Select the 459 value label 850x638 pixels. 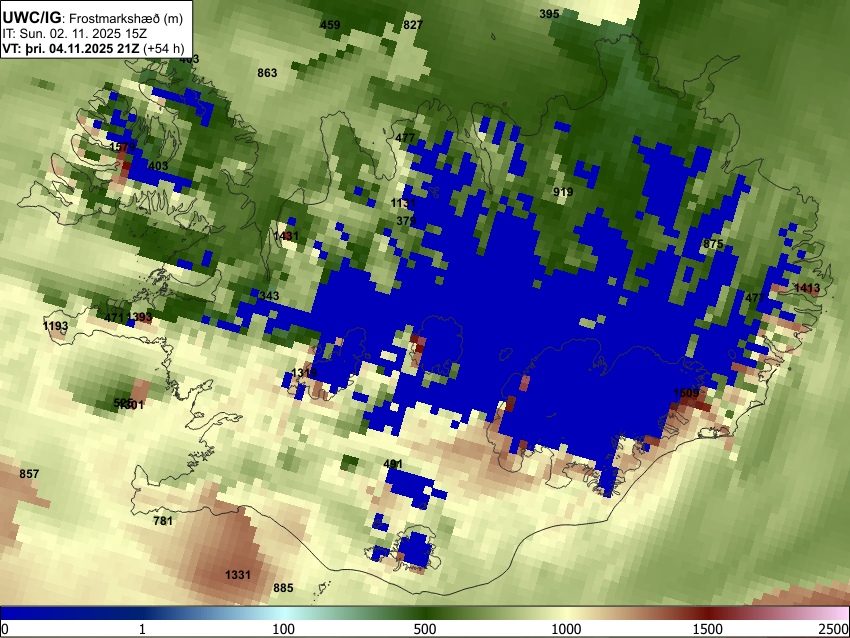(330, 25)
